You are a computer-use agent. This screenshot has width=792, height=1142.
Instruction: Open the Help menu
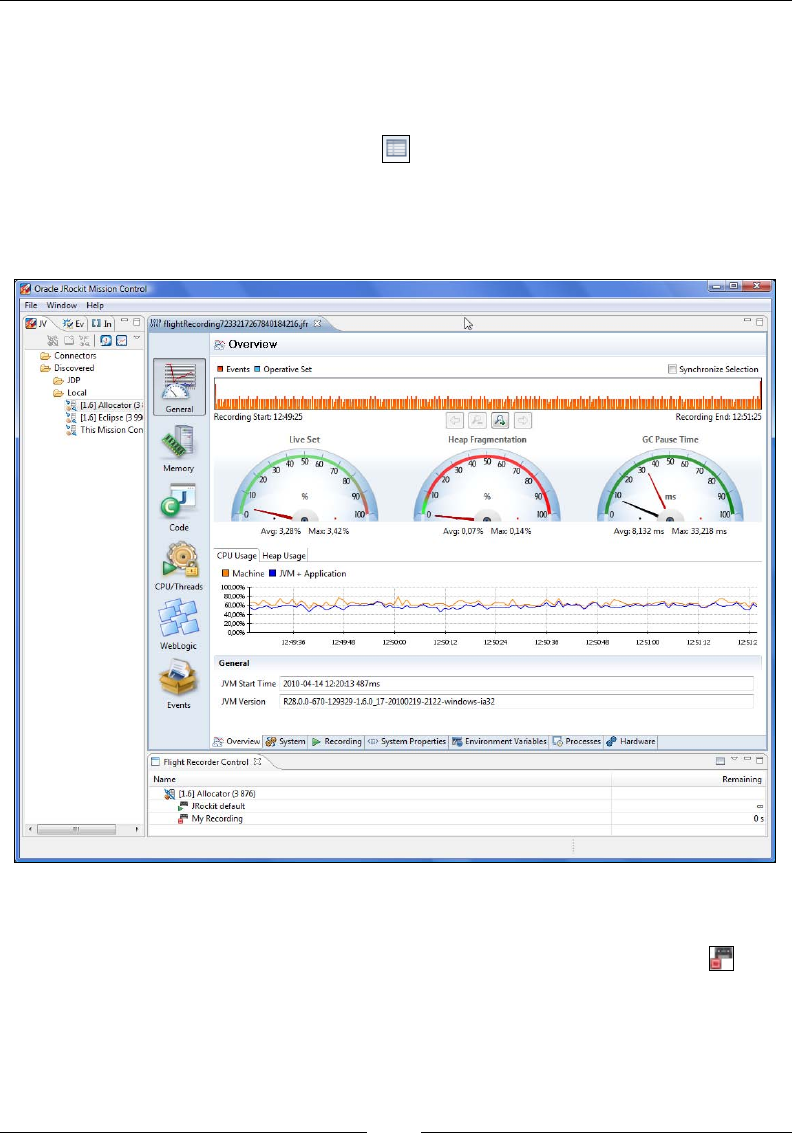pos(95,306)
